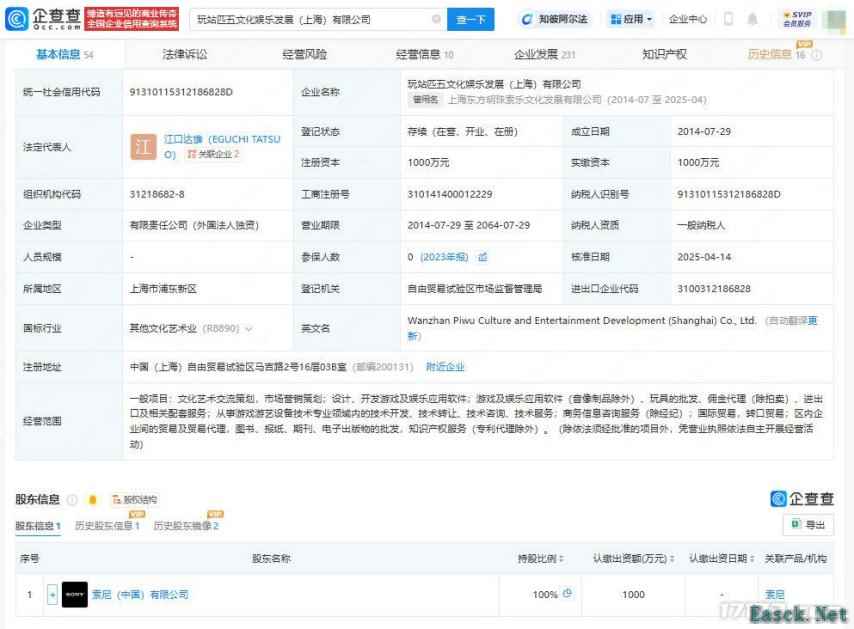Switch to the 历史信息 tab
This screenshot has width=854, height=629.
pos(776,54)
